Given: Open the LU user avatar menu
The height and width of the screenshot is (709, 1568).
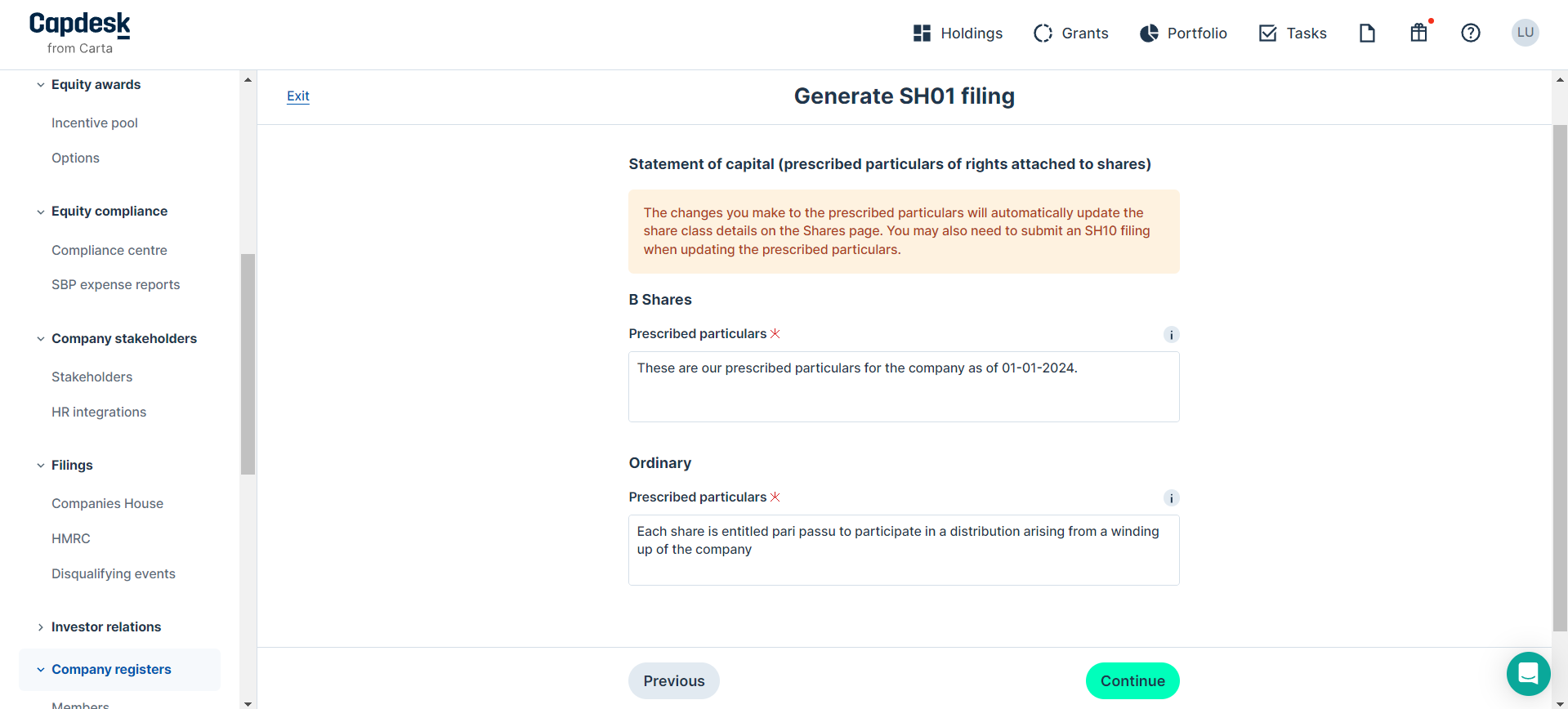Looking at the screenshot, I should click(x=1525, y=33).
